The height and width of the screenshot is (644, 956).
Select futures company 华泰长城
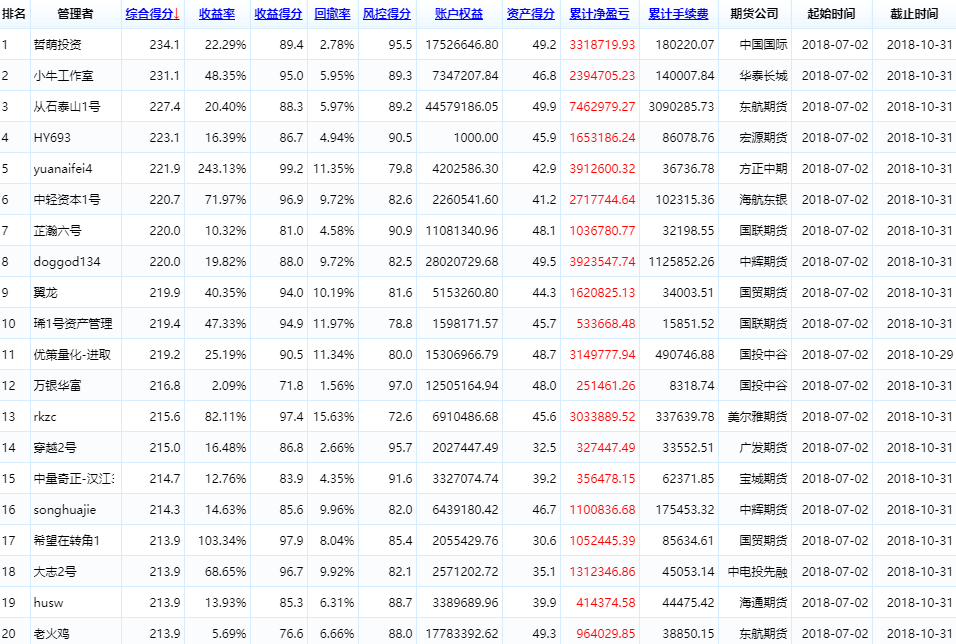(763, 76)
